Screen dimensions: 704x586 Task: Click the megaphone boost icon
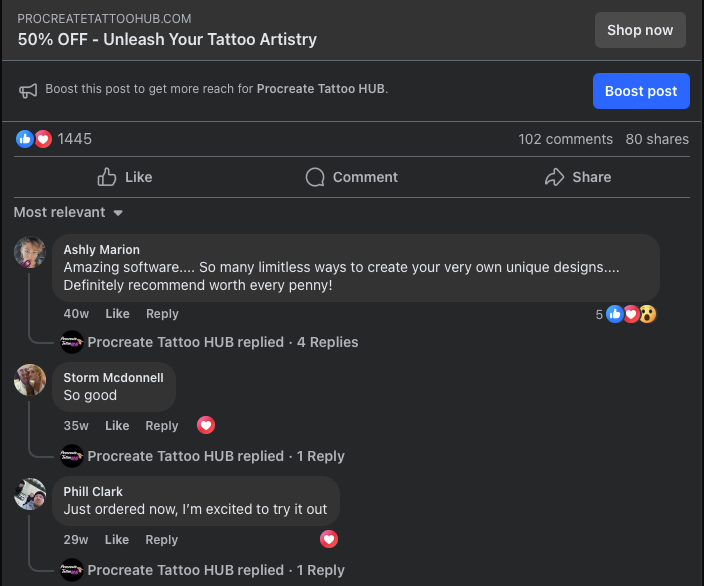(x=28, y=91)
